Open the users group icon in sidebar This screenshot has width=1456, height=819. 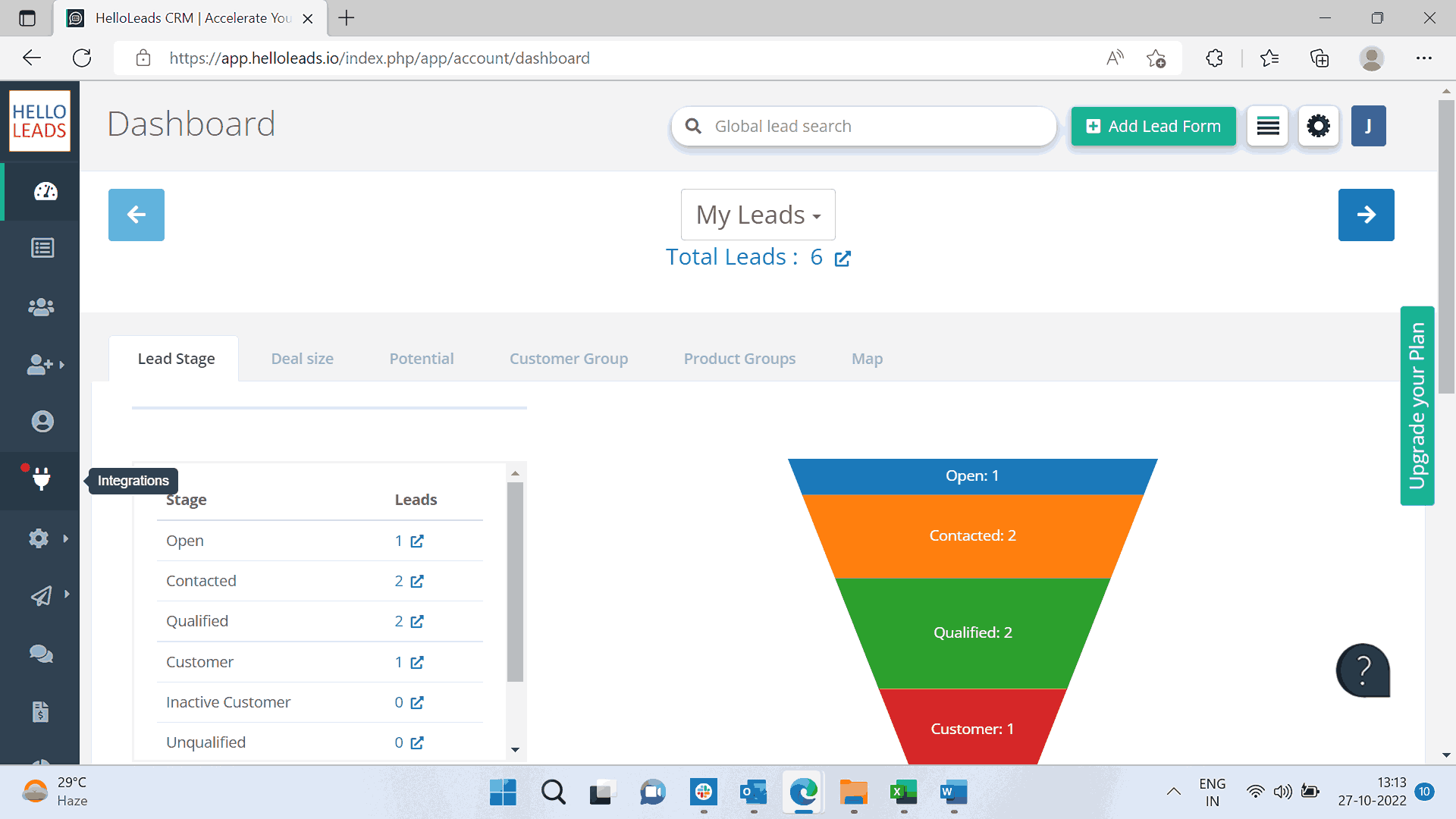click(x=41, y=307)
